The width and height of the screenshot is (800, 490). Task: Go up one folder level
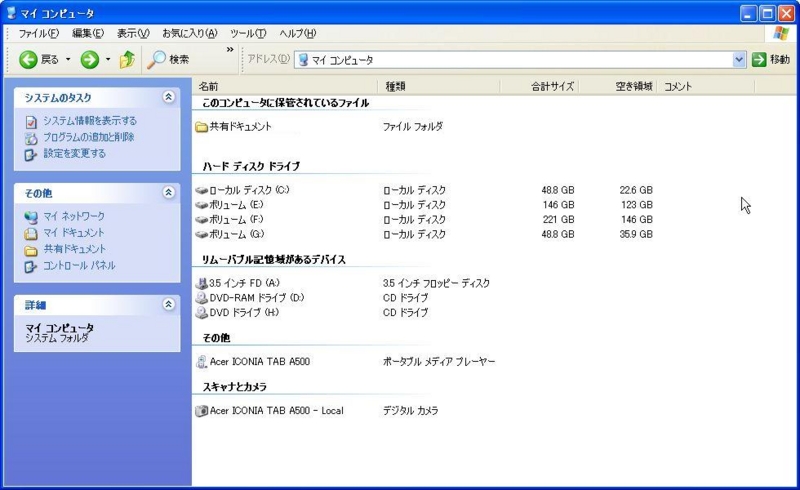[127, 60]
